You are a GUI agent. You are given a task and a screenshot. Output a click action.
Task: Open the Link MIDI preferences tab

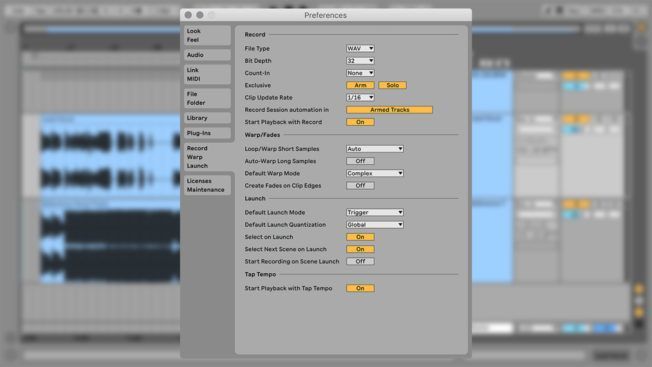coord(207,74)
